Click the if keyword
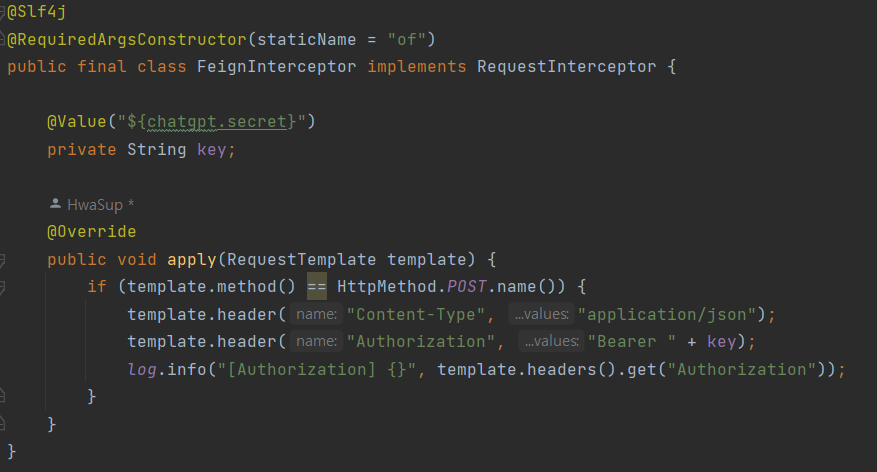877x472 pixels. click(x=97, y=286)
